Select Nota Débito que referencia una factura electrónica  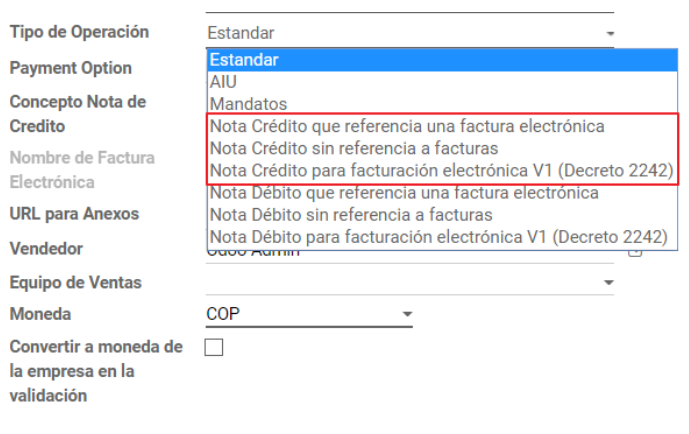point(442,193)
